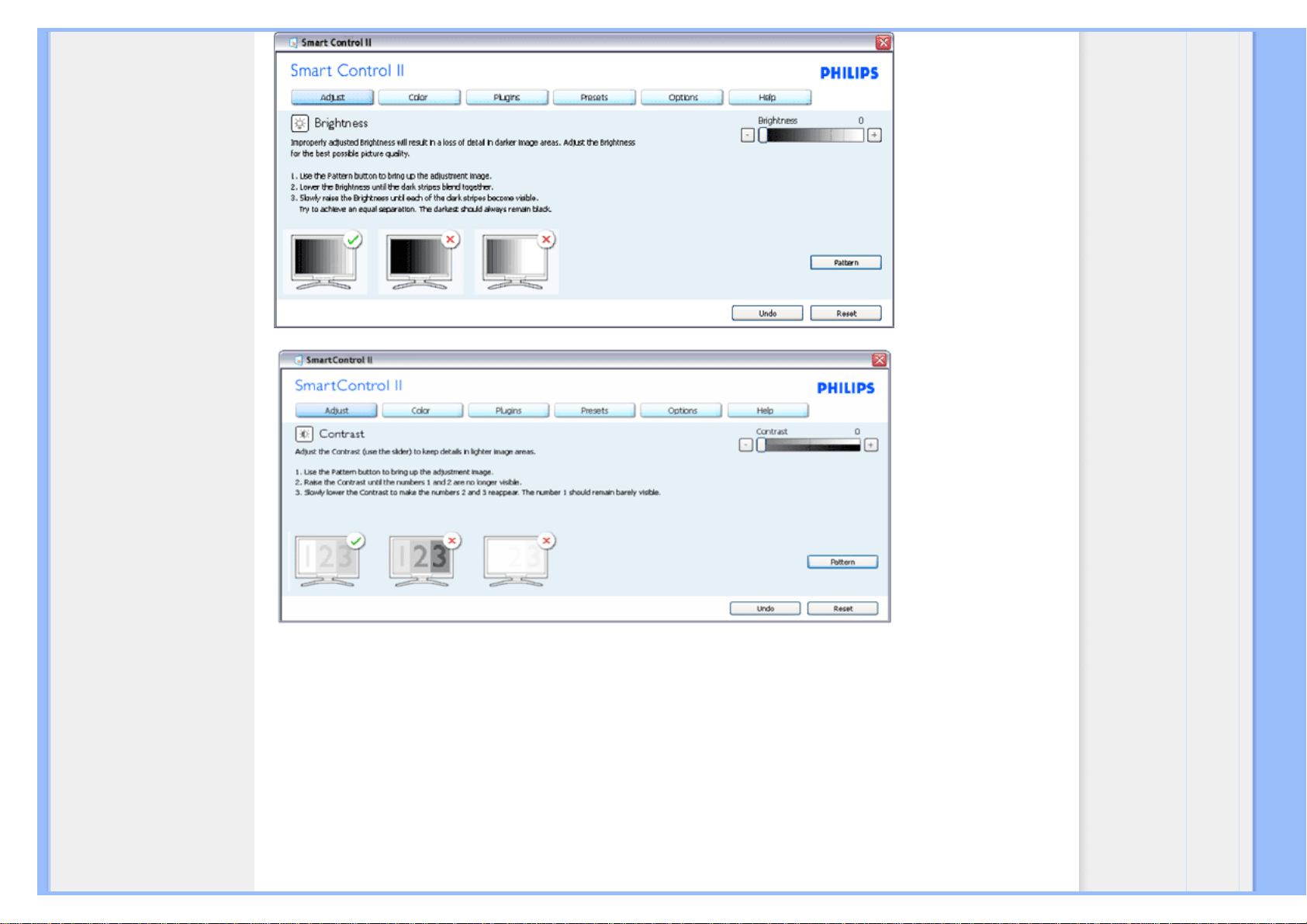Click the Brightness value "0" above the slider
1307x924 pixels.
[x=861, y=120]
